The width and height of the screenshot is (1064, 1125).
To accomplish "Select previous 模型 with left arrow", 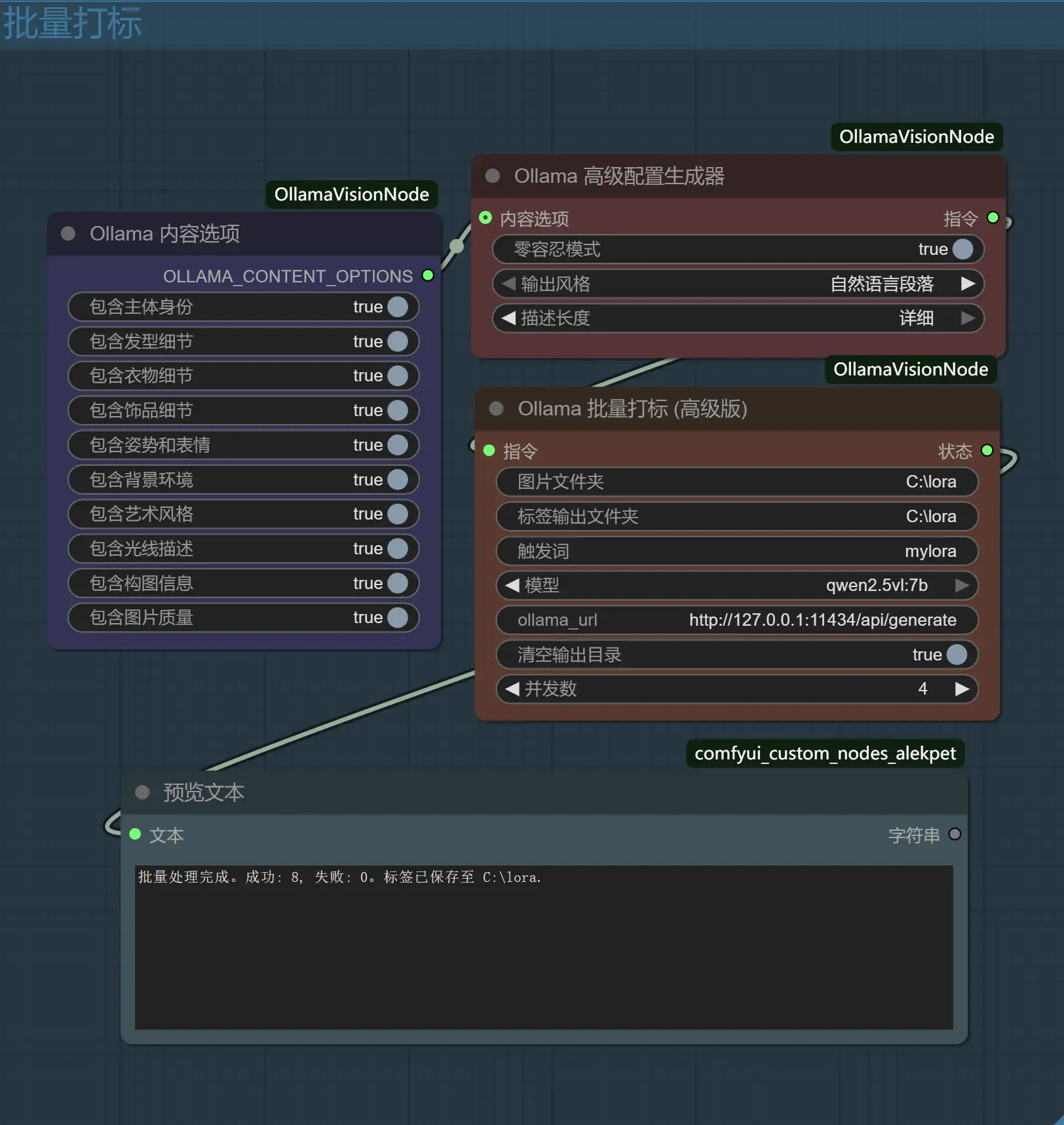I will (512, 585).
